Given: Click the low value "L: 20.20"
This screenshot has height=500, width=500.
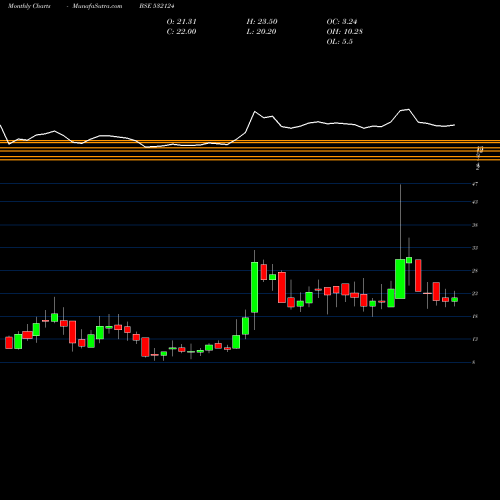Looking at the screenshot, I should tap(261, 32).
